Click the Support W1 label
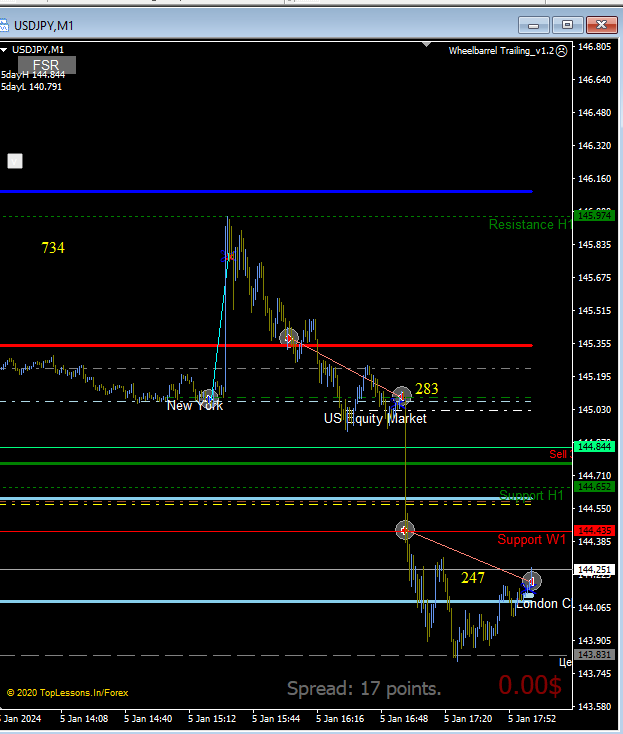The height and width of the screenshot is (734, 623). pyautogui.click(x=531, y=539)
